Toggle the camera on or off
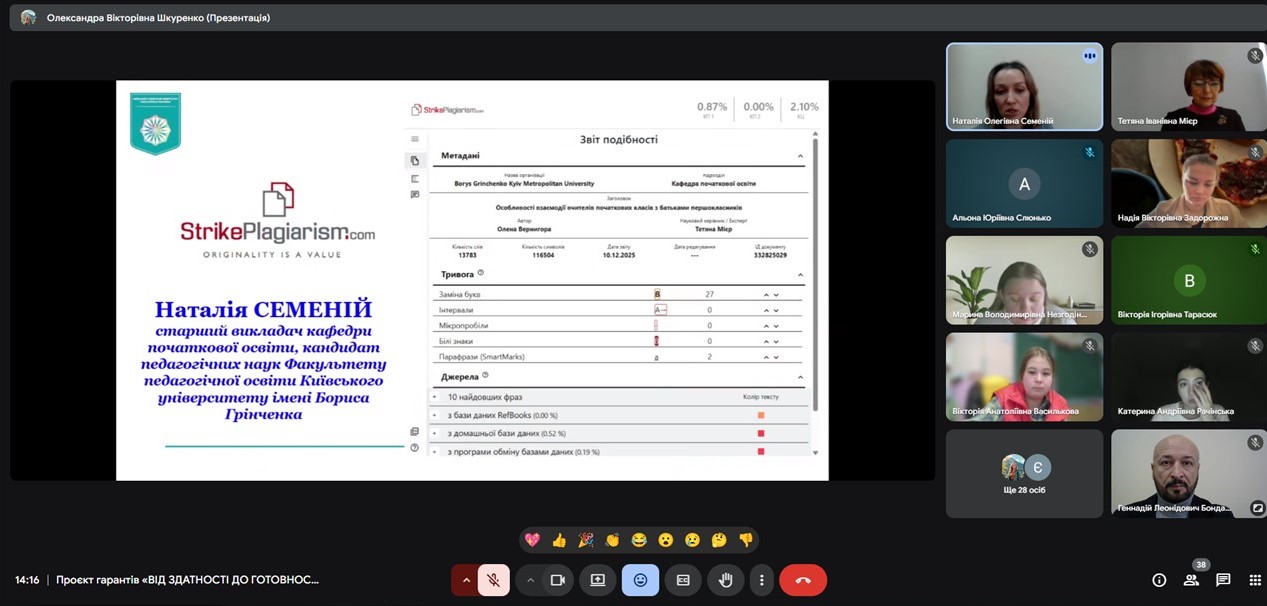 pos(557,580)
